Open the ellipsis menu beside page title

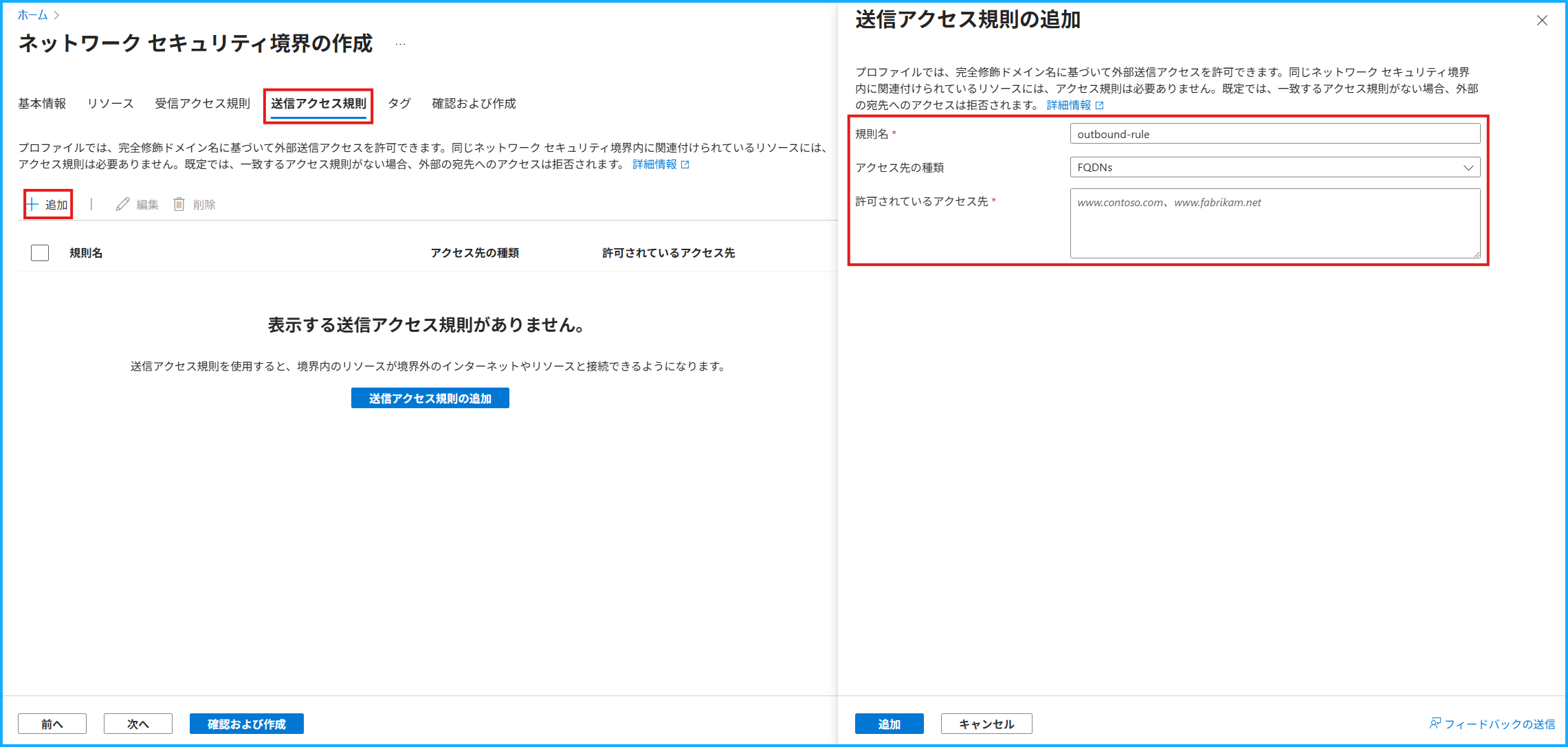(400, 45)
